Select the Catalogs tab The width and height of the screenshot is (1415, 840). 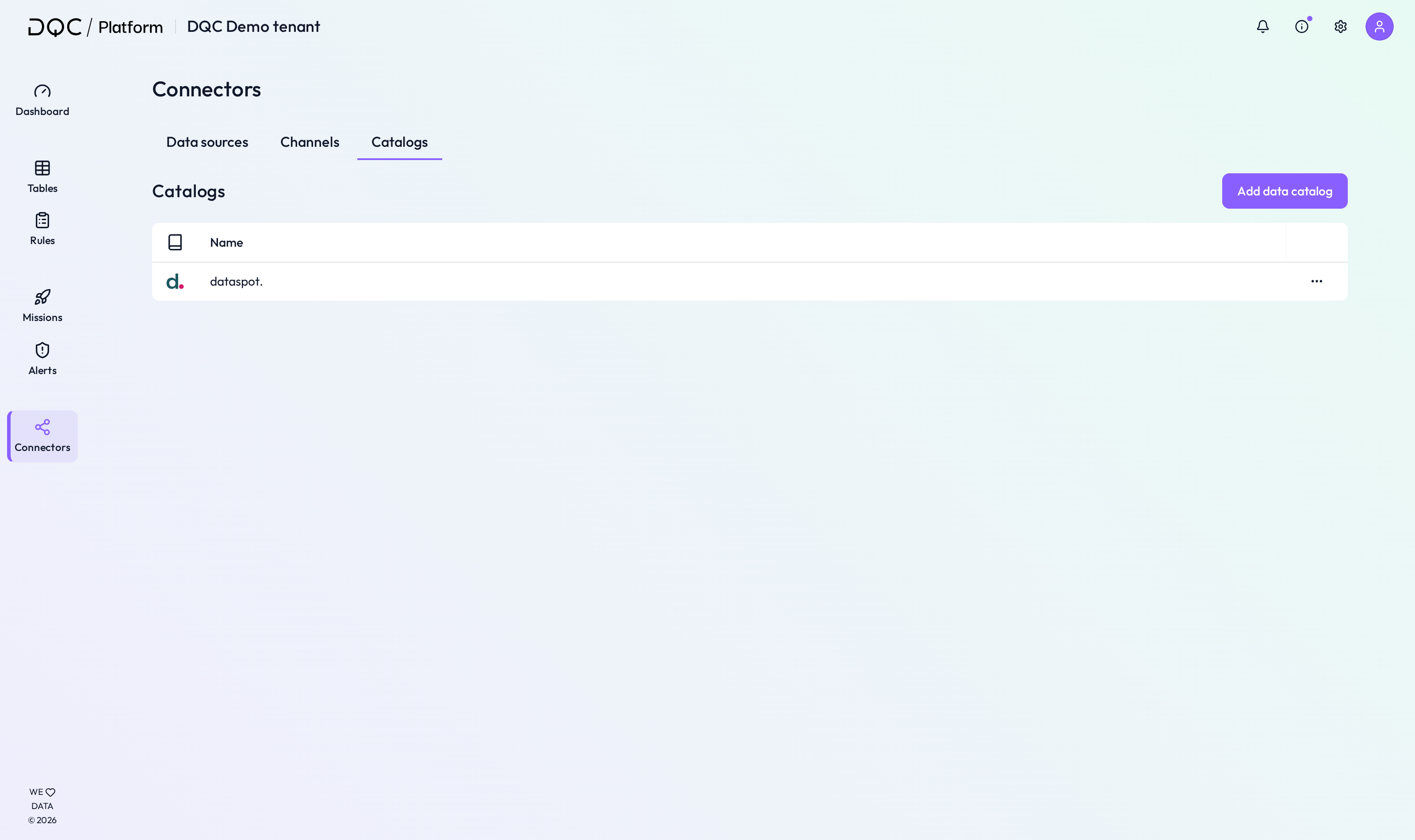(400, 142)
